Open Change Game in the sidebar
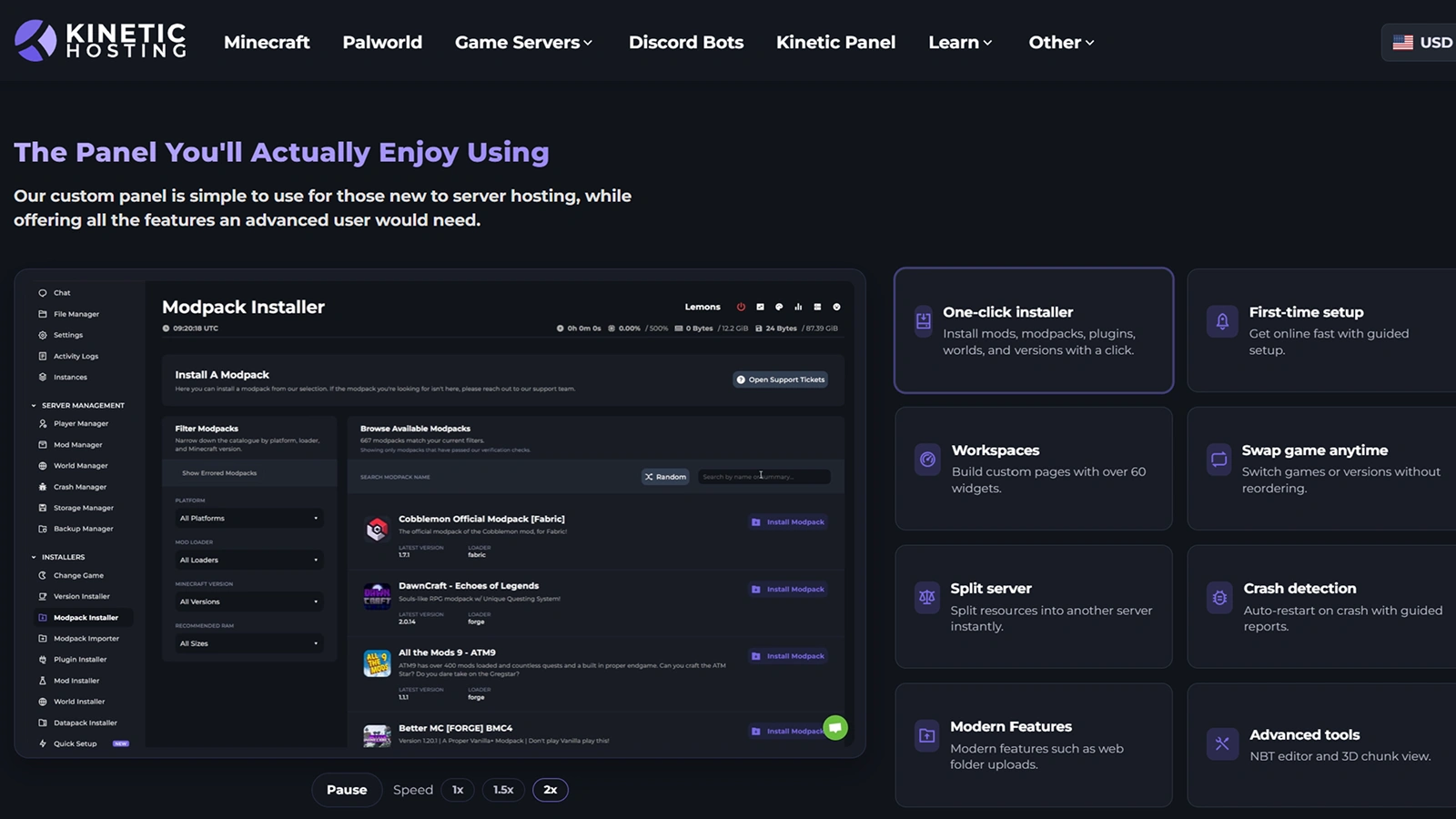Viewport: 1456px width, 819px height. click(x=71, y=575)
